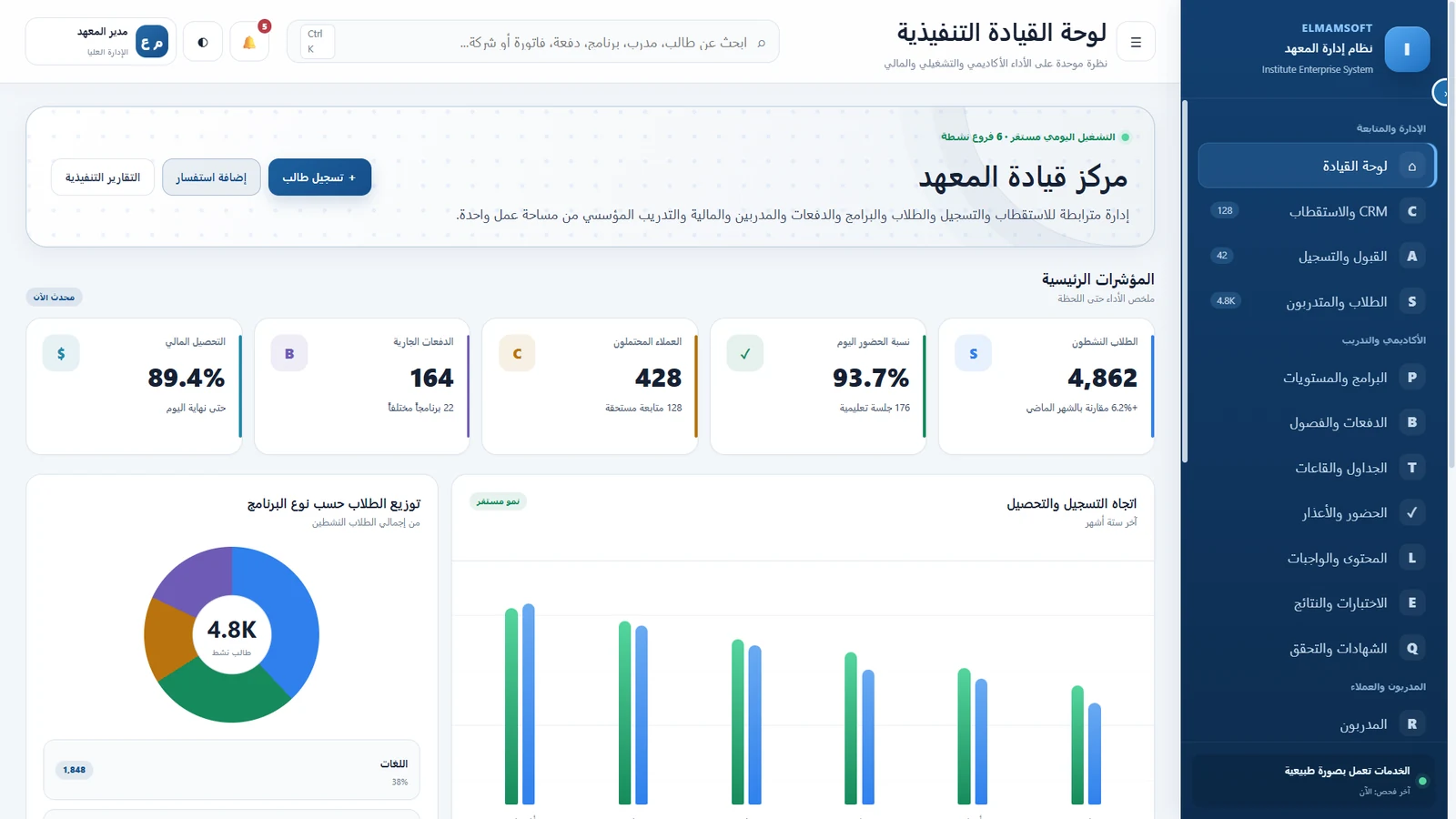Click the C icon on العملاء المحتملون card
The image size is (1456, 819).
click(x=517, y=353)
